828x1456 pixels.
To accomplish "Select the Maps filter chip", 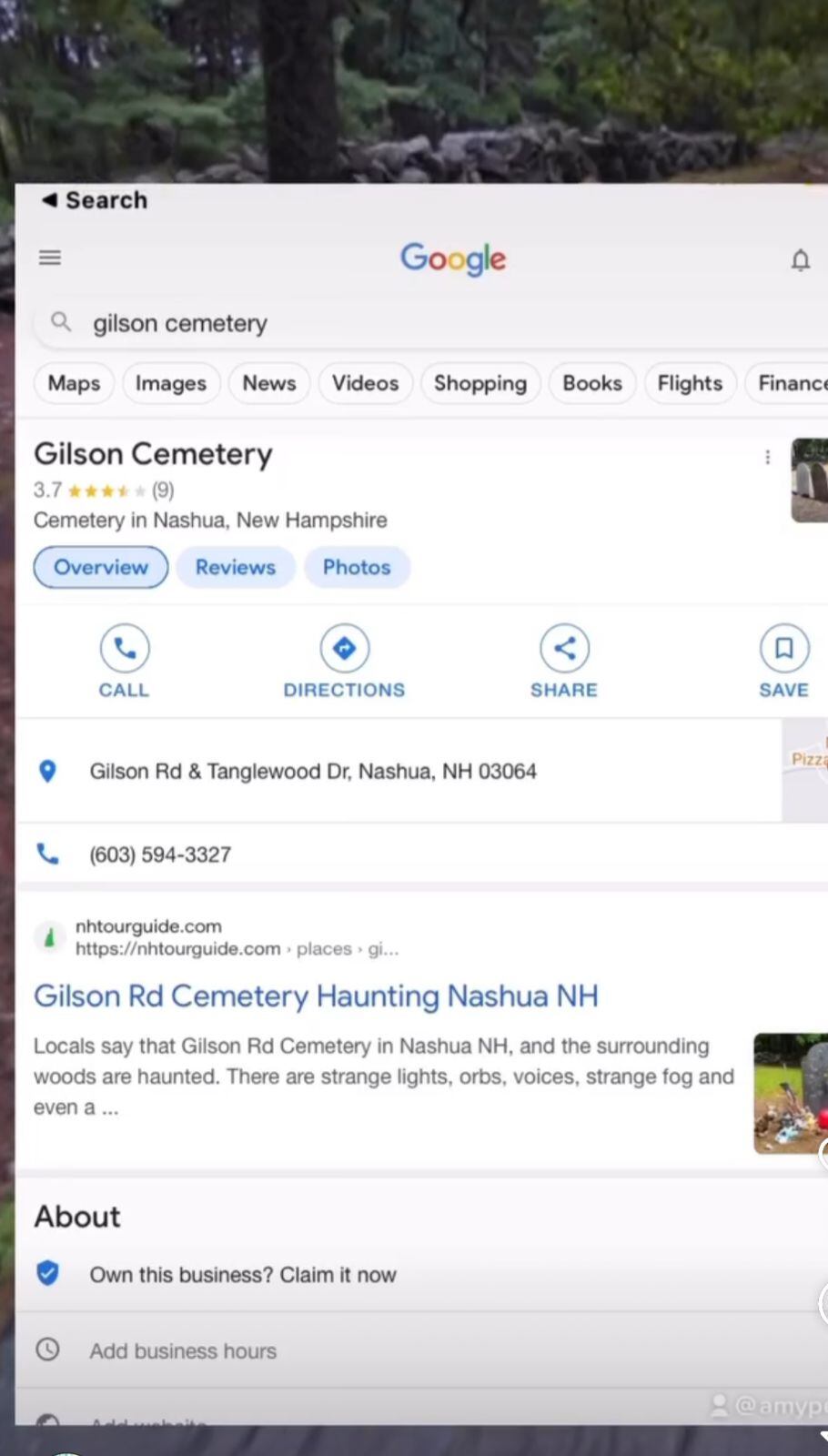I will point(74,383).
